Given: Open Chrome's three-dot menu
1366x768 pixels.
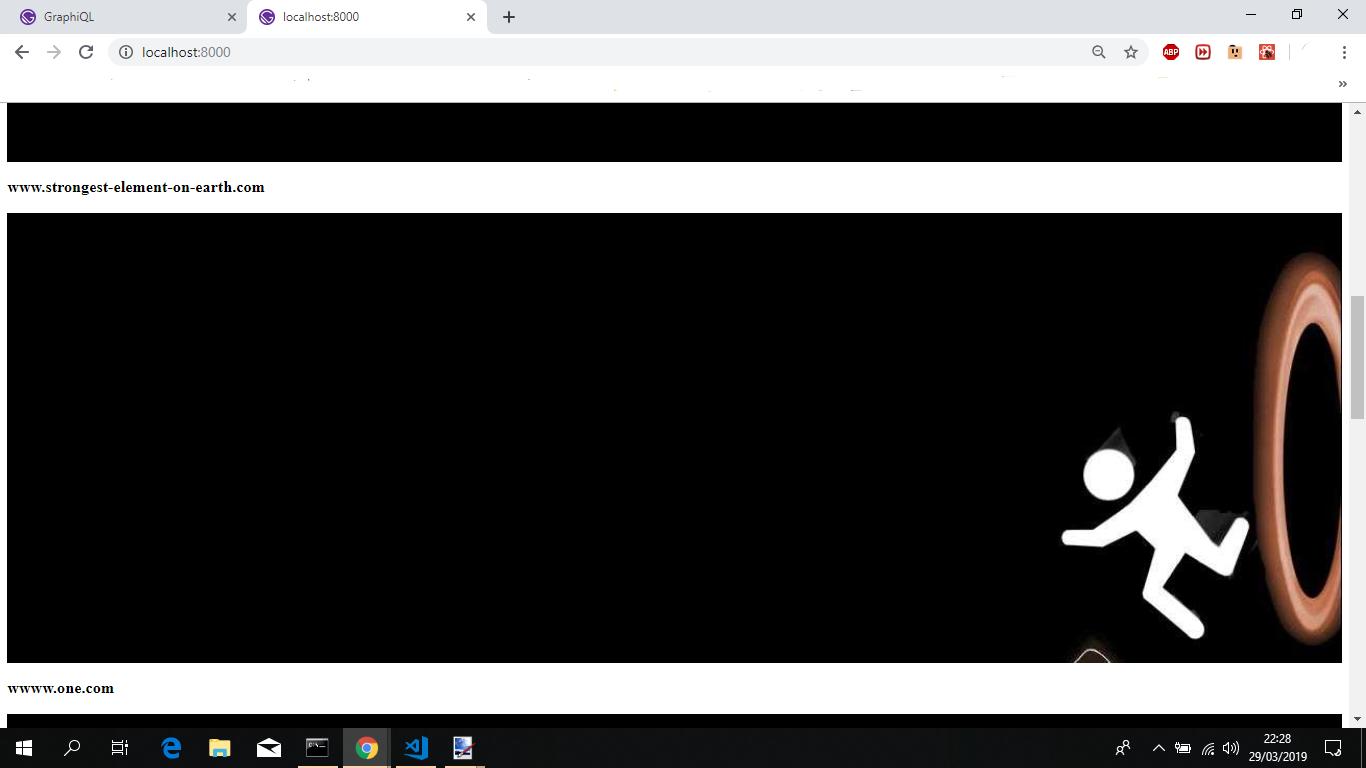Looking at the screenshot, I should pos(1345,51).
